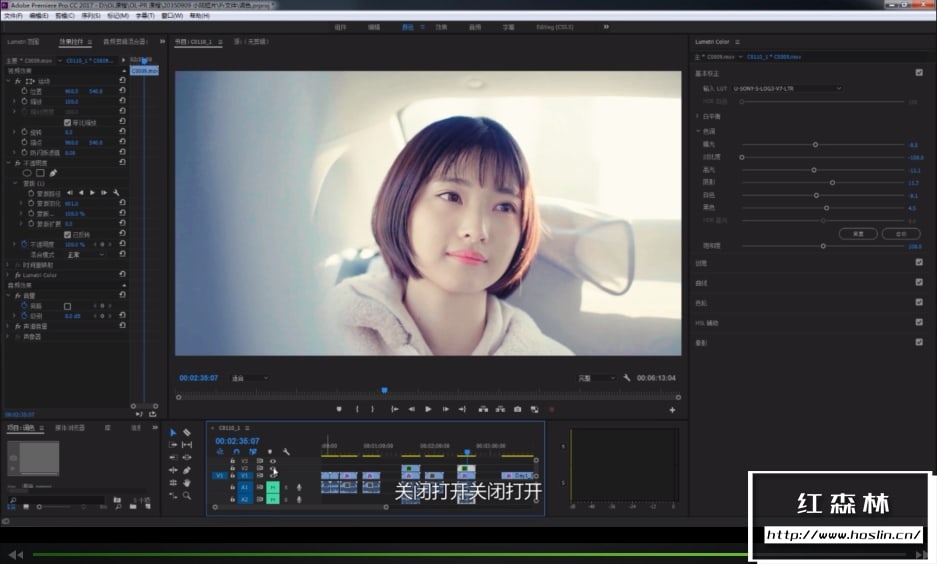This screenshot has width=937, height=564.
Task: Switch to the Lumetri Scopes tab
Action: (x=22, y=42)
